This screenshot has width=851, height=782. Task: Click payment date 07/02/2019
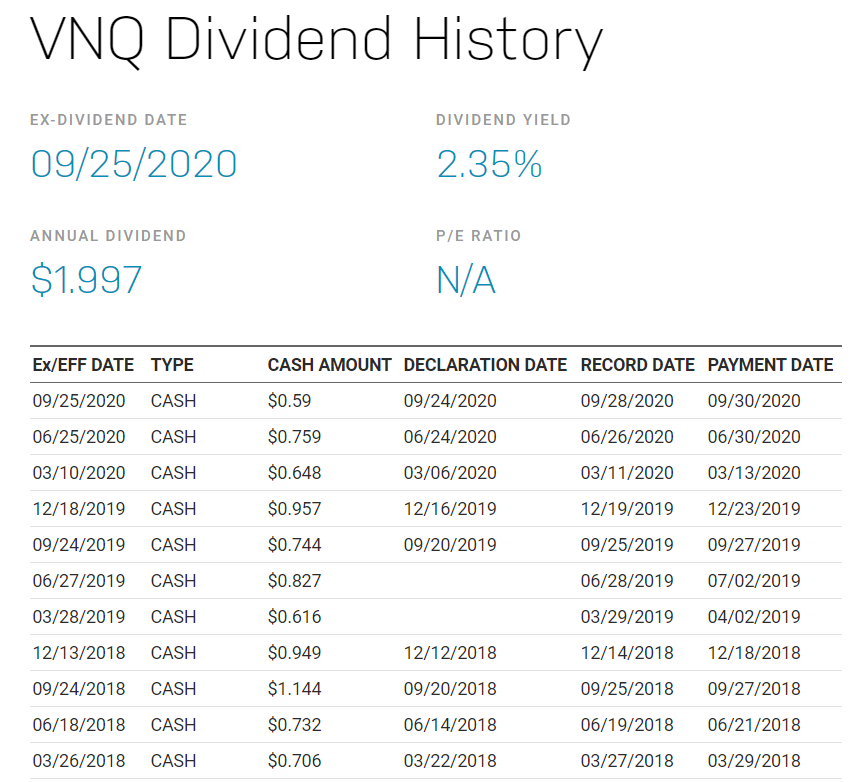pyautogui.click(x=754, y=581)
